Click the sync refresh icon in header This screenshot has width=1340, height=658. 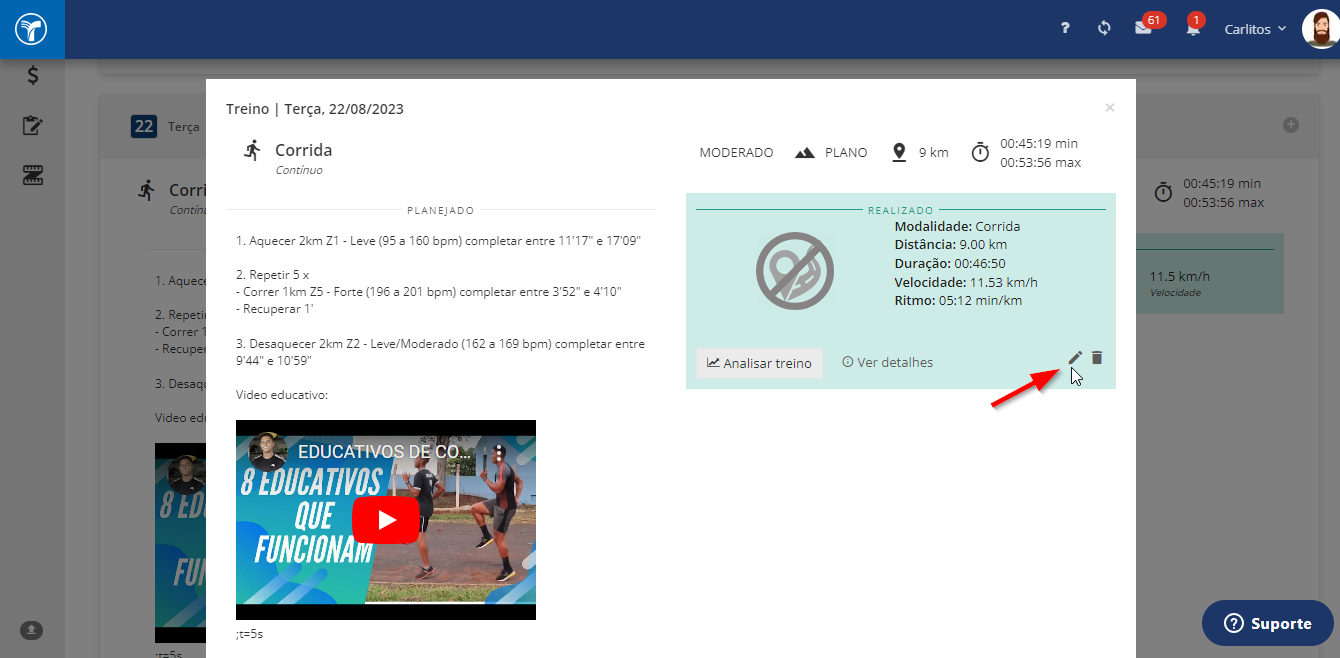point(1104,29)
